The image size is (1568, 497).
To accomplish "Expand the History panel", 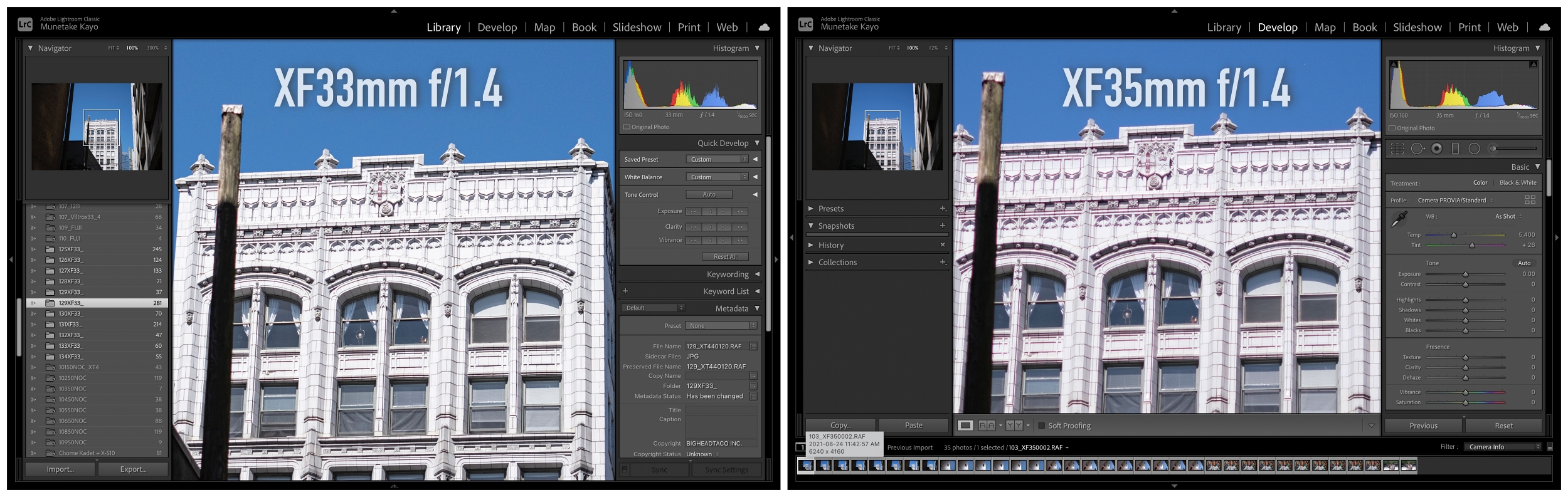I will 810,245.
